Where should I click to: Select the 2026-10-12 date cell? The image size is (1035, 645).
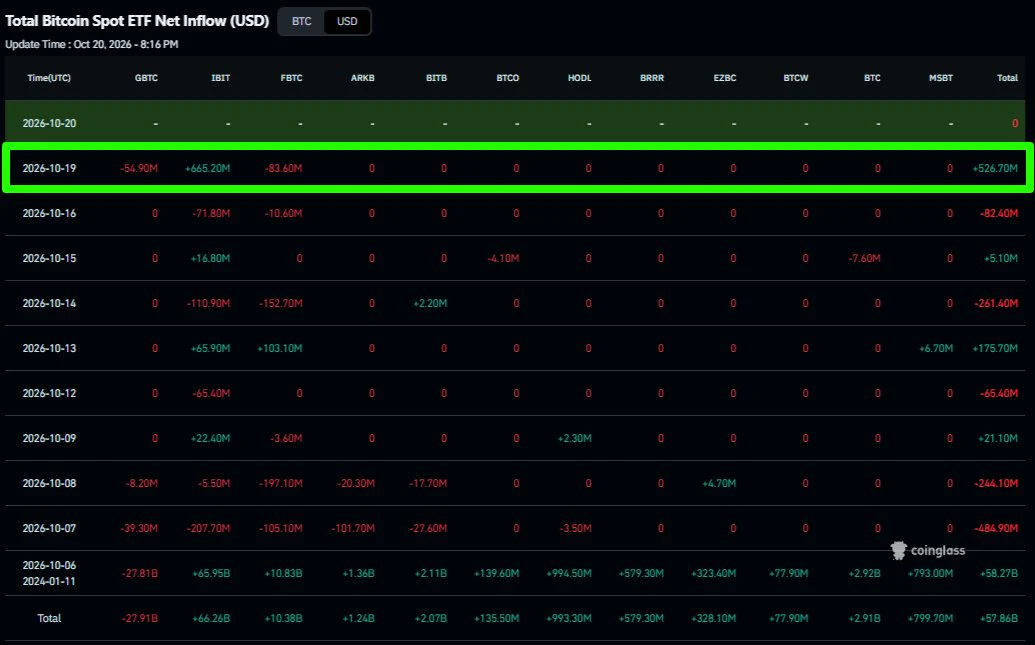tap(50, 393)
